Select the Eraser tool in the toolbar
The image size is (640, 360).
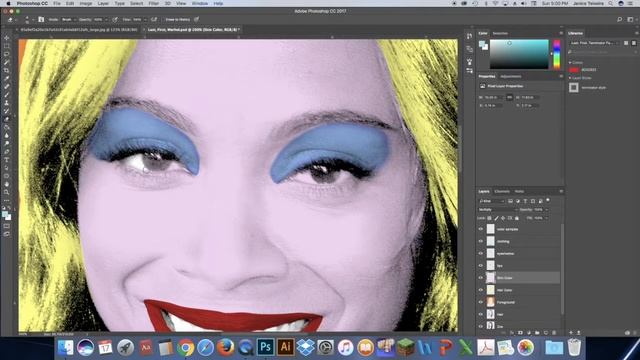[x=7, y=119]
